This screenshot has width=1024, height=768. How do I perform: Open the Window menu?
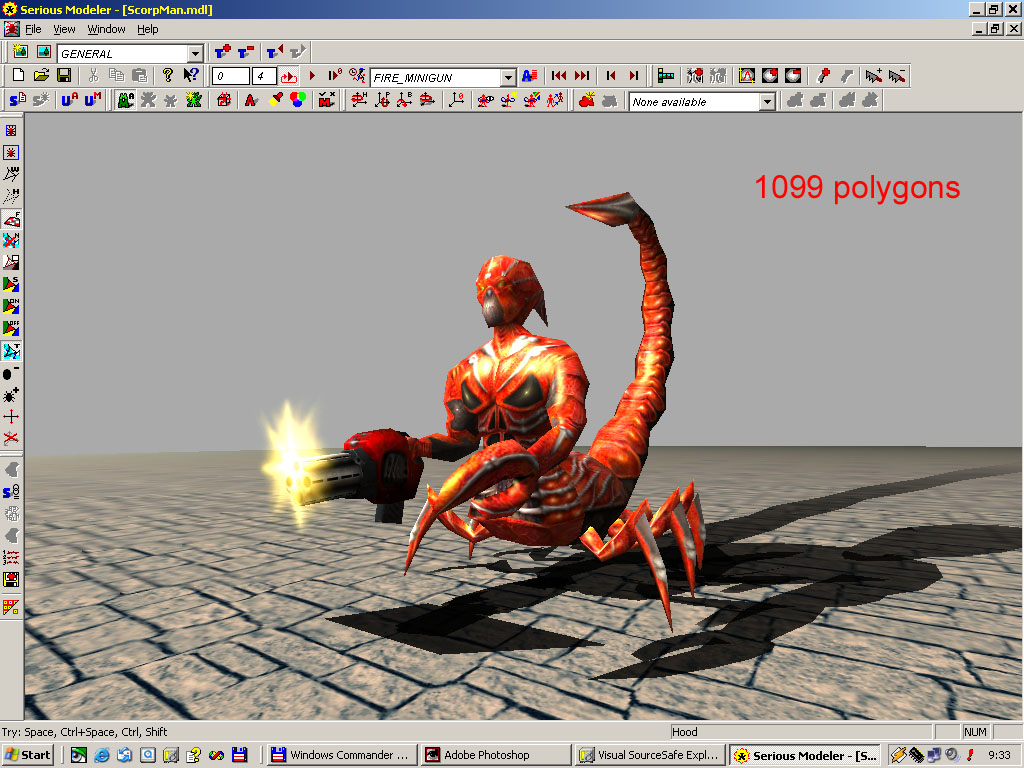[106, 29]
